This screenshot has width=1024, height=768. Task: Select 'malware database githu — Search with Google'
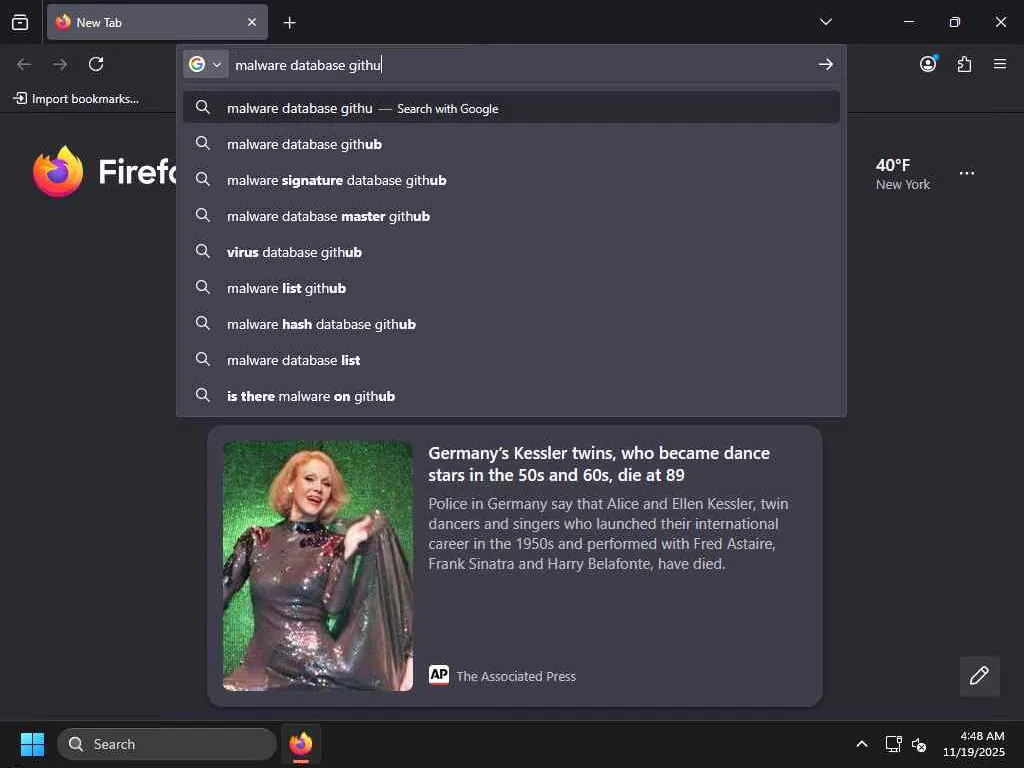511,108
